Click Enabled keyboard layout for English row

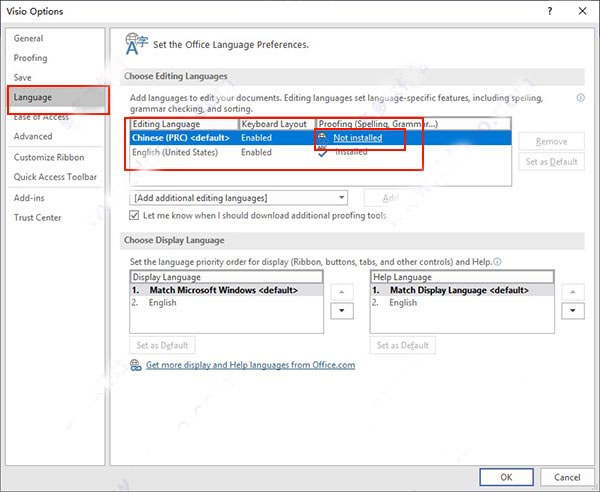click(x=256, y=152)
